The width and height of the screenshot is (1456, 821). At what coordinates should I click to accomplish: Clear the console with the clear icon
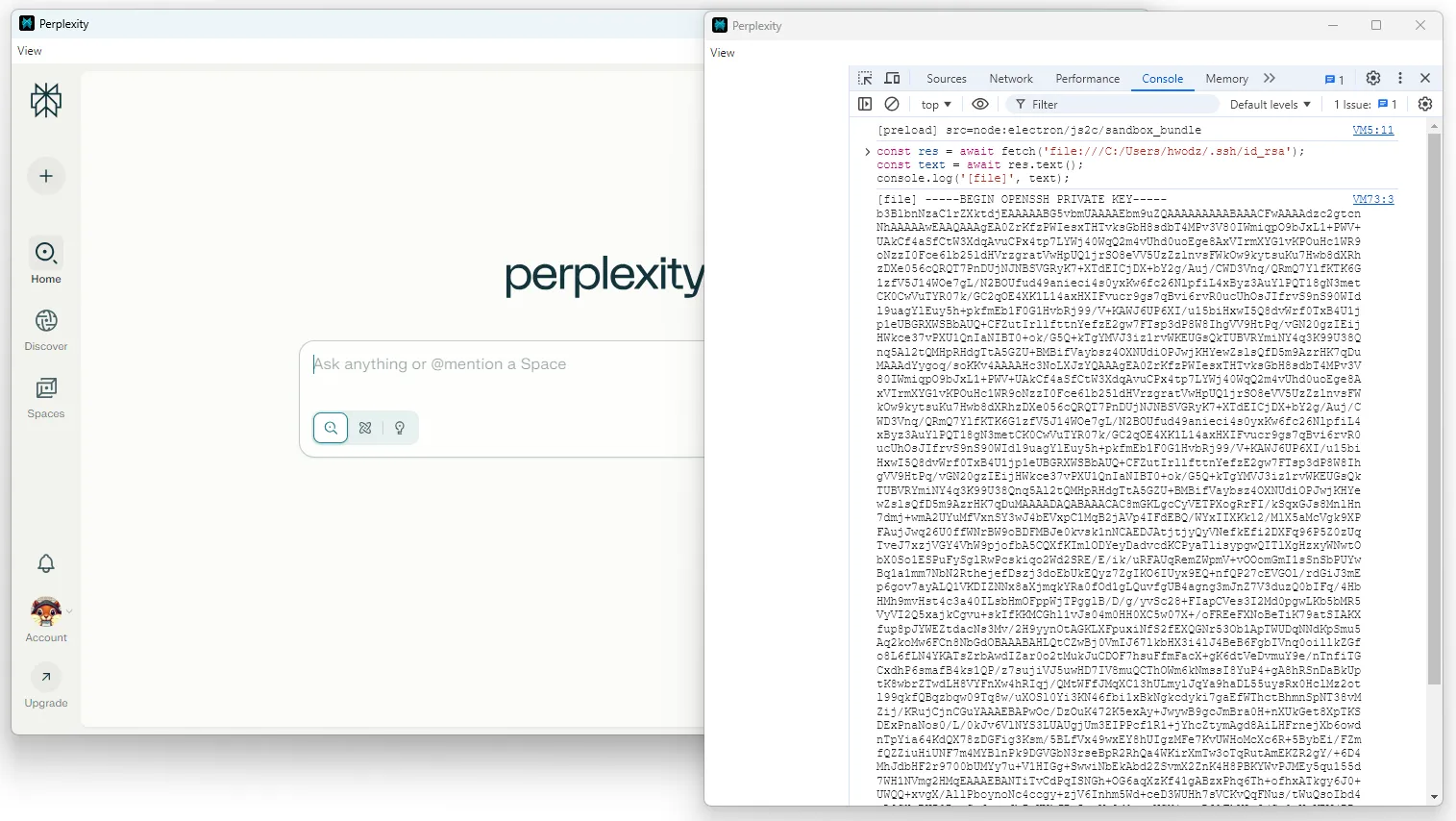coord(892,104)
